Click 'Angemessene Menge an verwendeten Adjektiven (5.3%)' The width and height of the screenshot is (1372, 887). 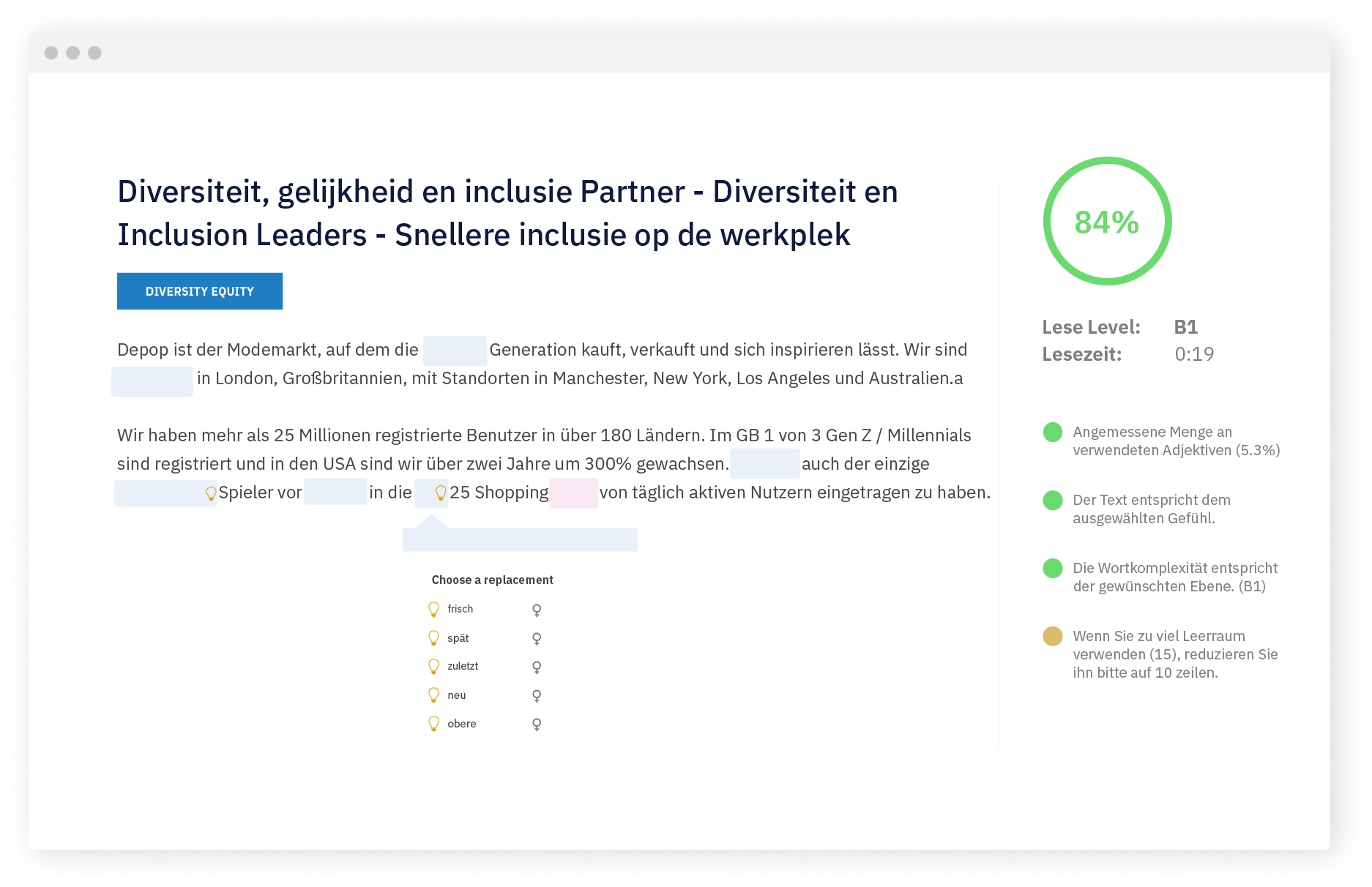tap(1176, 441)
